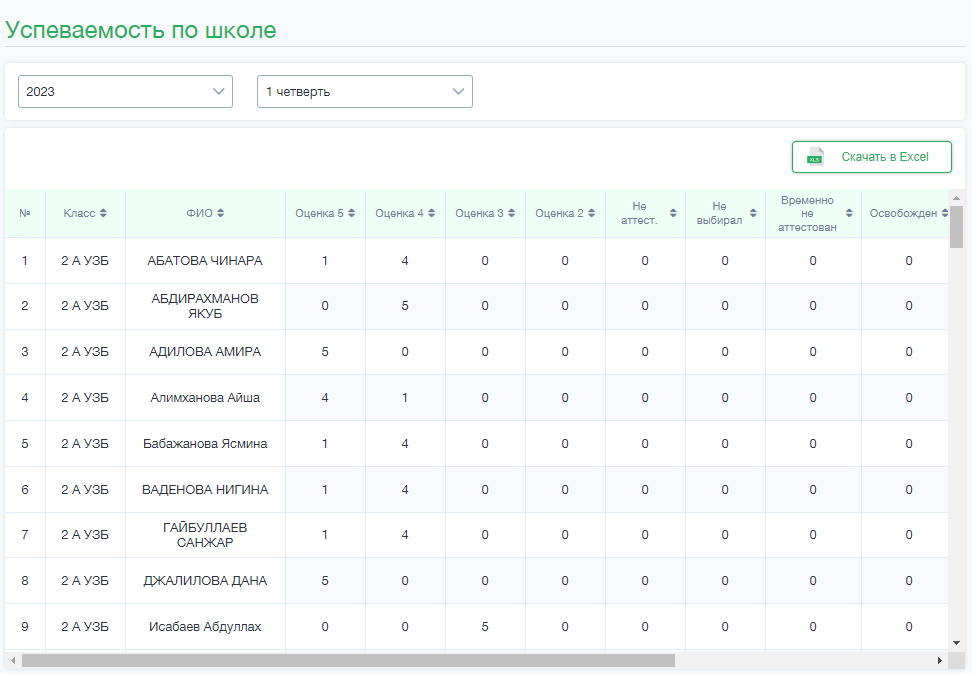Select ДЖАЛИЛОВА ДАНА name cell
972x674 pixels.
click(205, 580)
